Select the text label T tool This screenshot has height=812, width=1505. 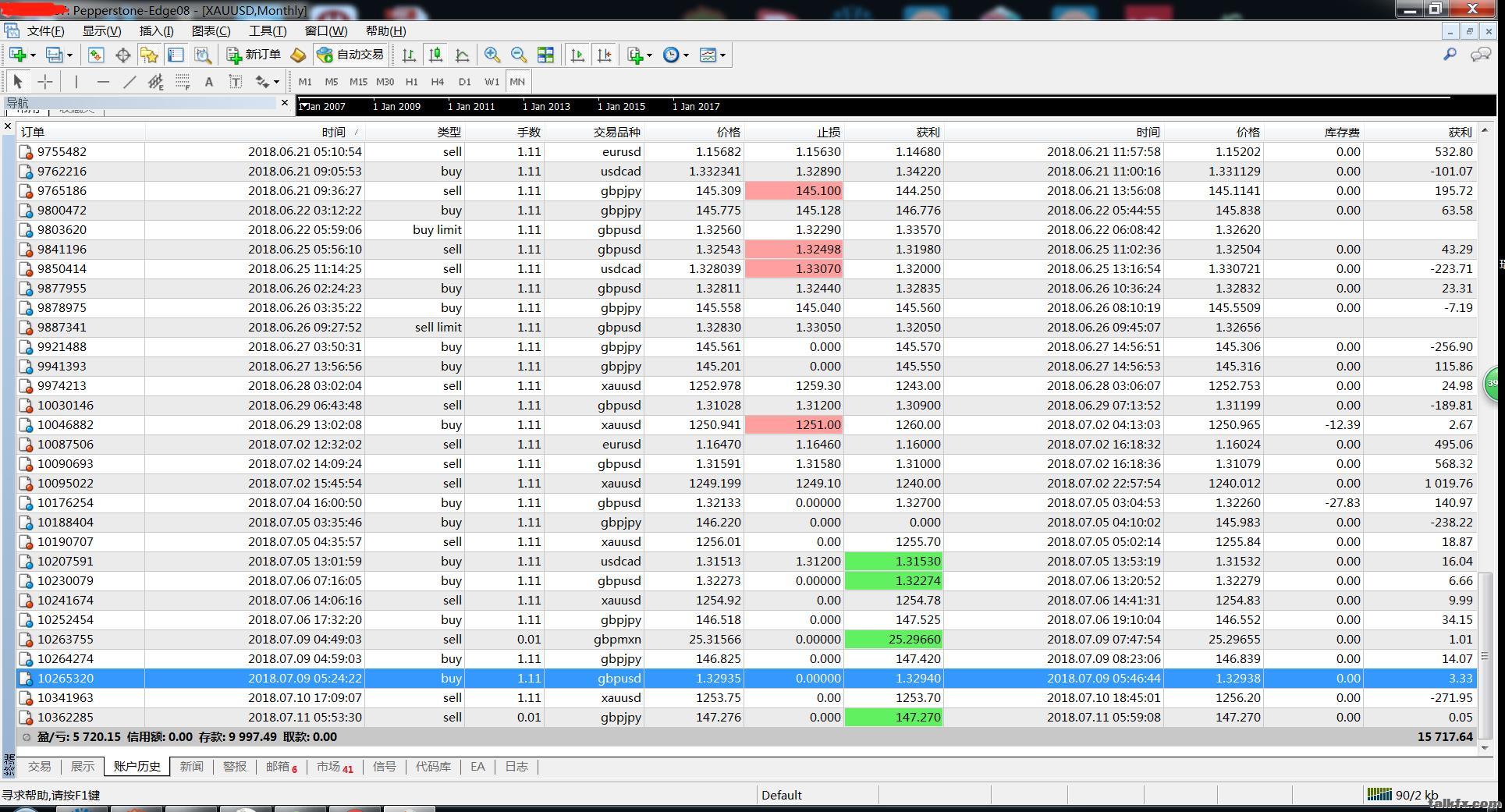[235, 81]
